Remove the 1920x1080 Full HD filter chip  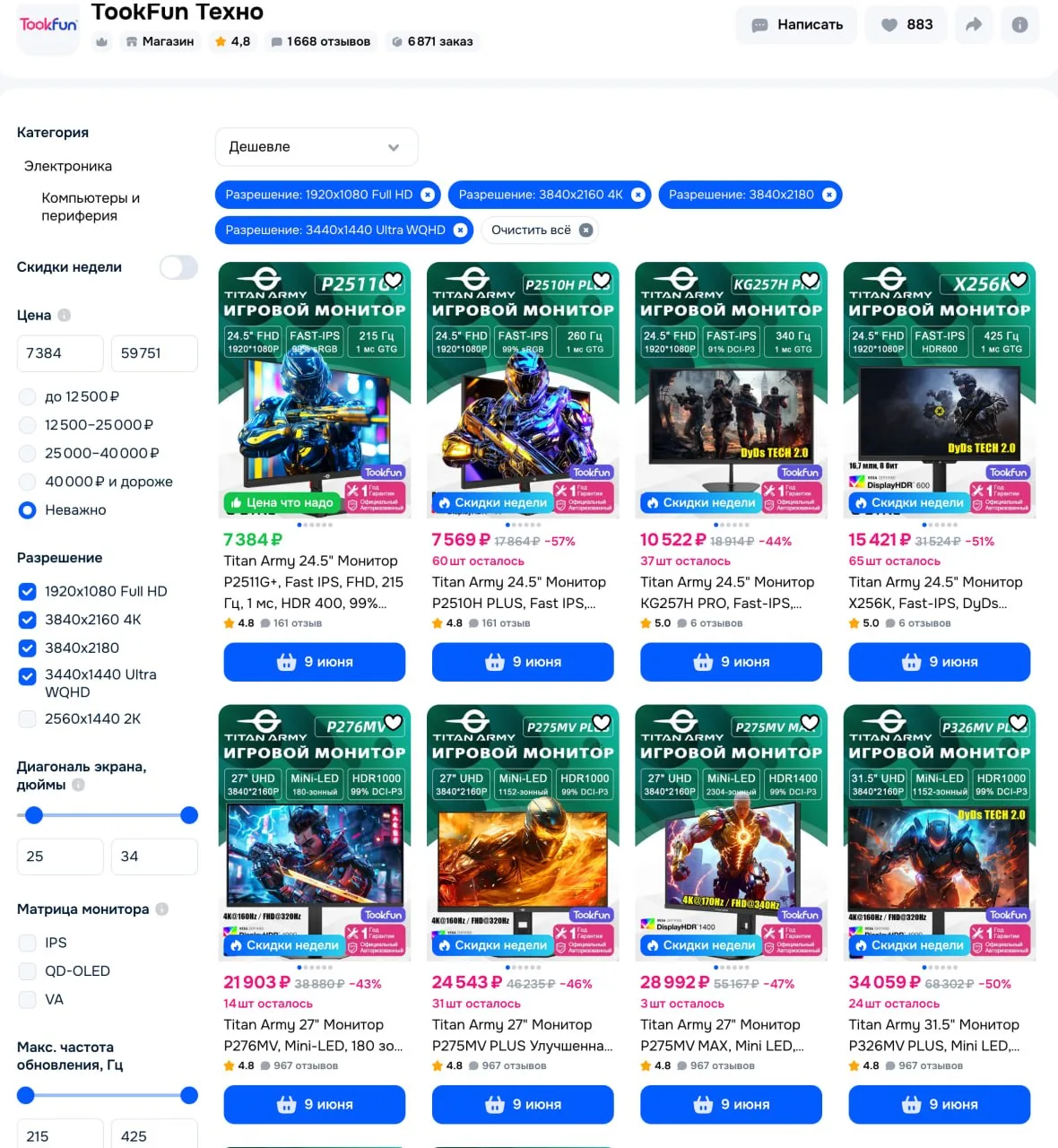click(x=428, y=195)
